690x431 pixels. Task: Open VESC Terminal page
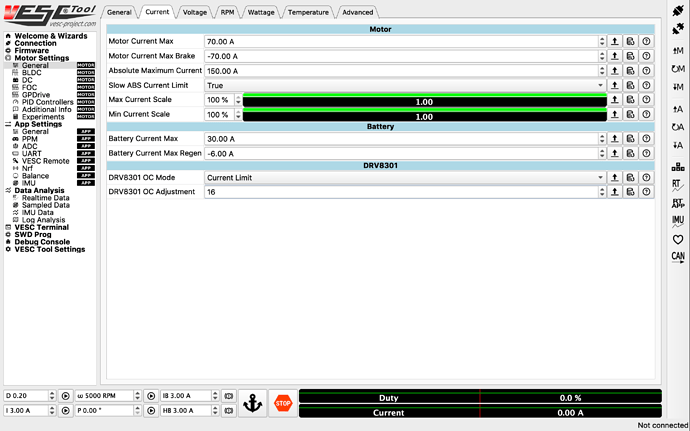point(41,228)
